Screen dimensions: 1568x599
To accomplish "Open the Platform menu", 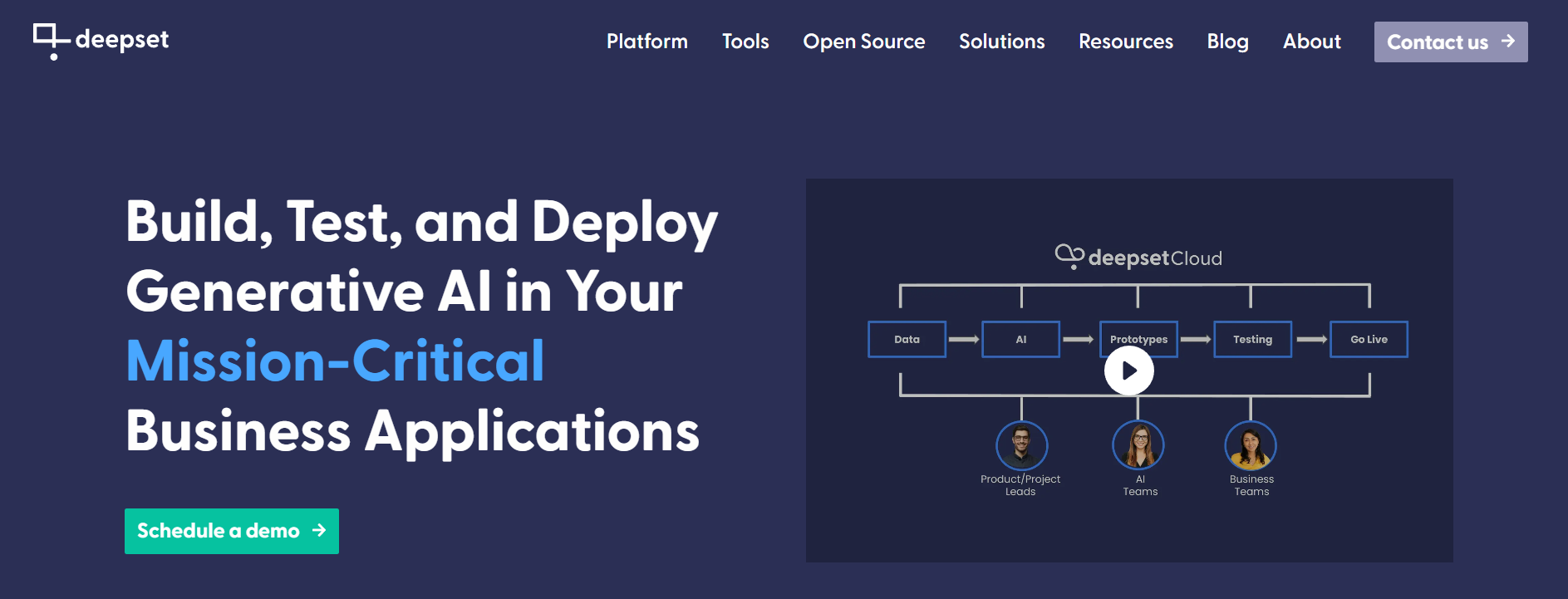I will [647, 42].
